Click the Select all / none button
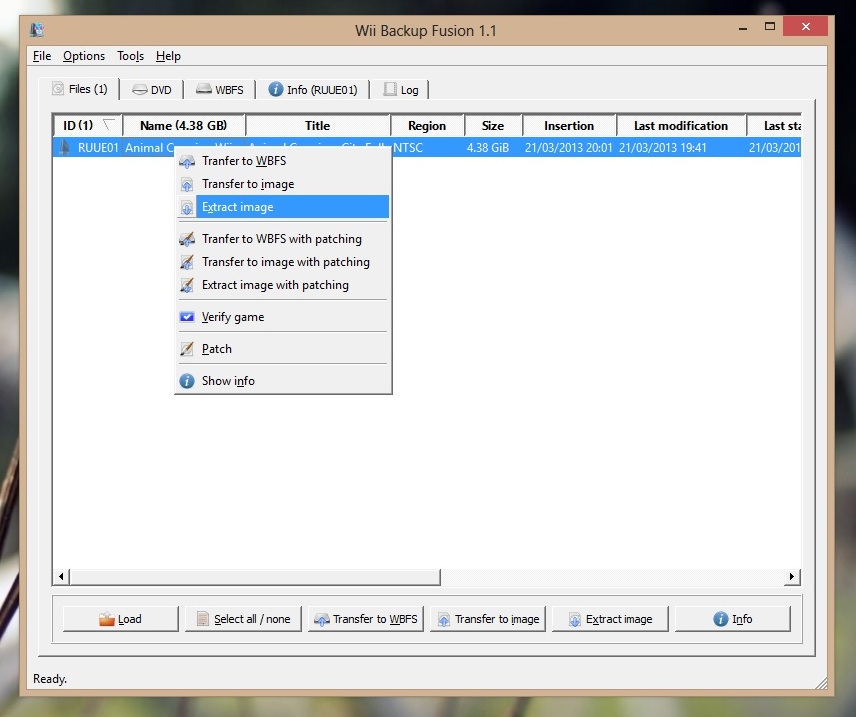 pos(243,619)
